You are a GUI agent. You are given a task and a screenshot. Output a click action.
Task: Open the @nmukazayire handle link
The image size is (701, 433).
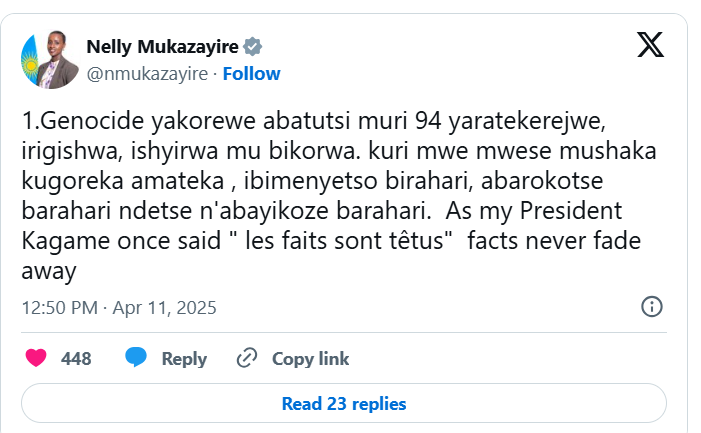pos(148,74)
